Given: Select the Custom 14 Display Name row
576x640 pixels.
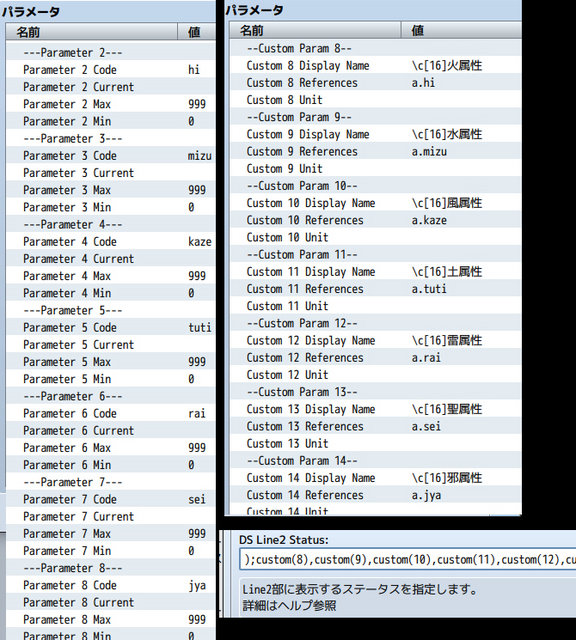Looking at the screenshot, I should point(376,478).
